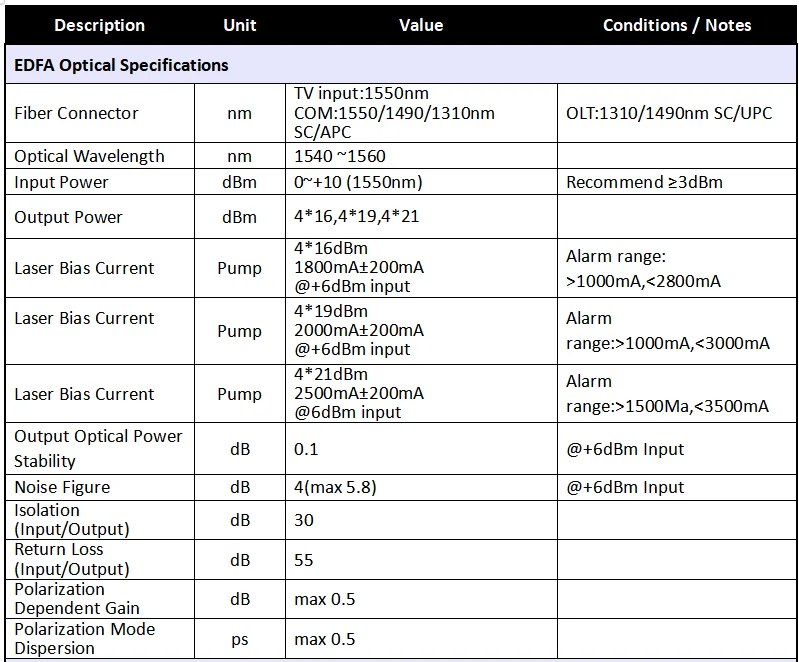
Task: Select the "EDFA Optical Specifications" section row
Action: tap(121, 65)
